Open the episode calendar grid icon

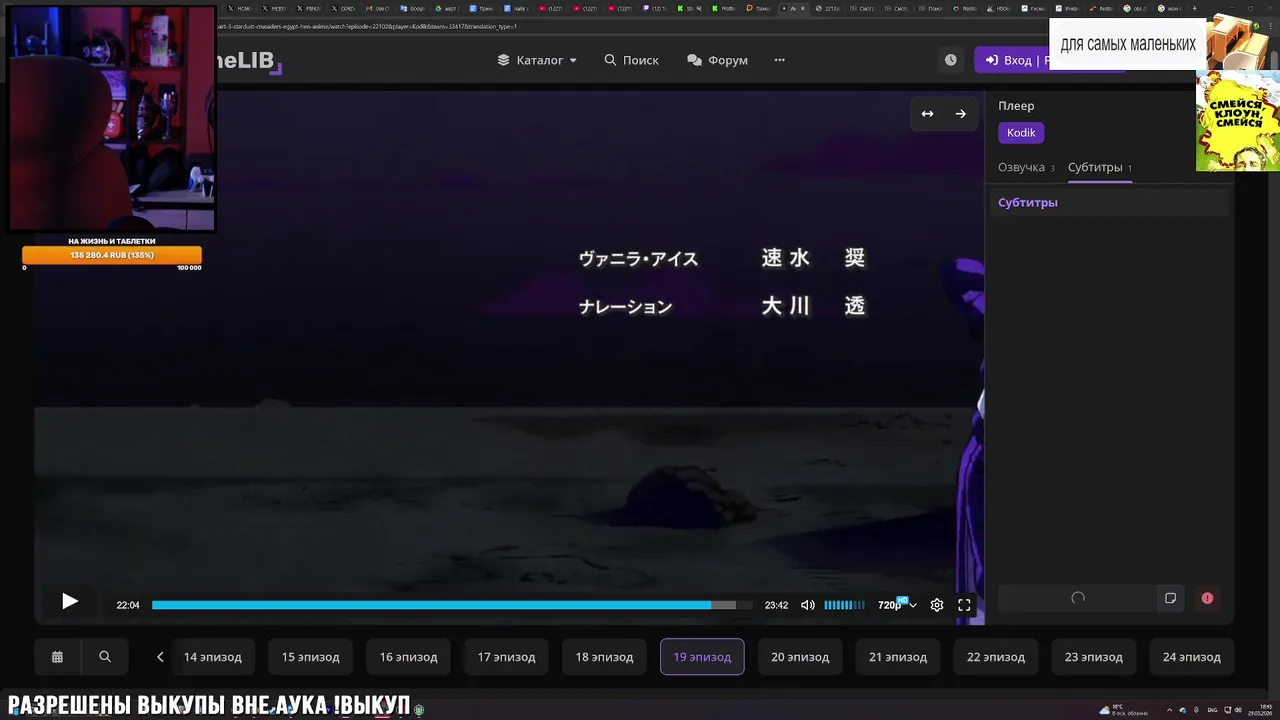point(57,657)
